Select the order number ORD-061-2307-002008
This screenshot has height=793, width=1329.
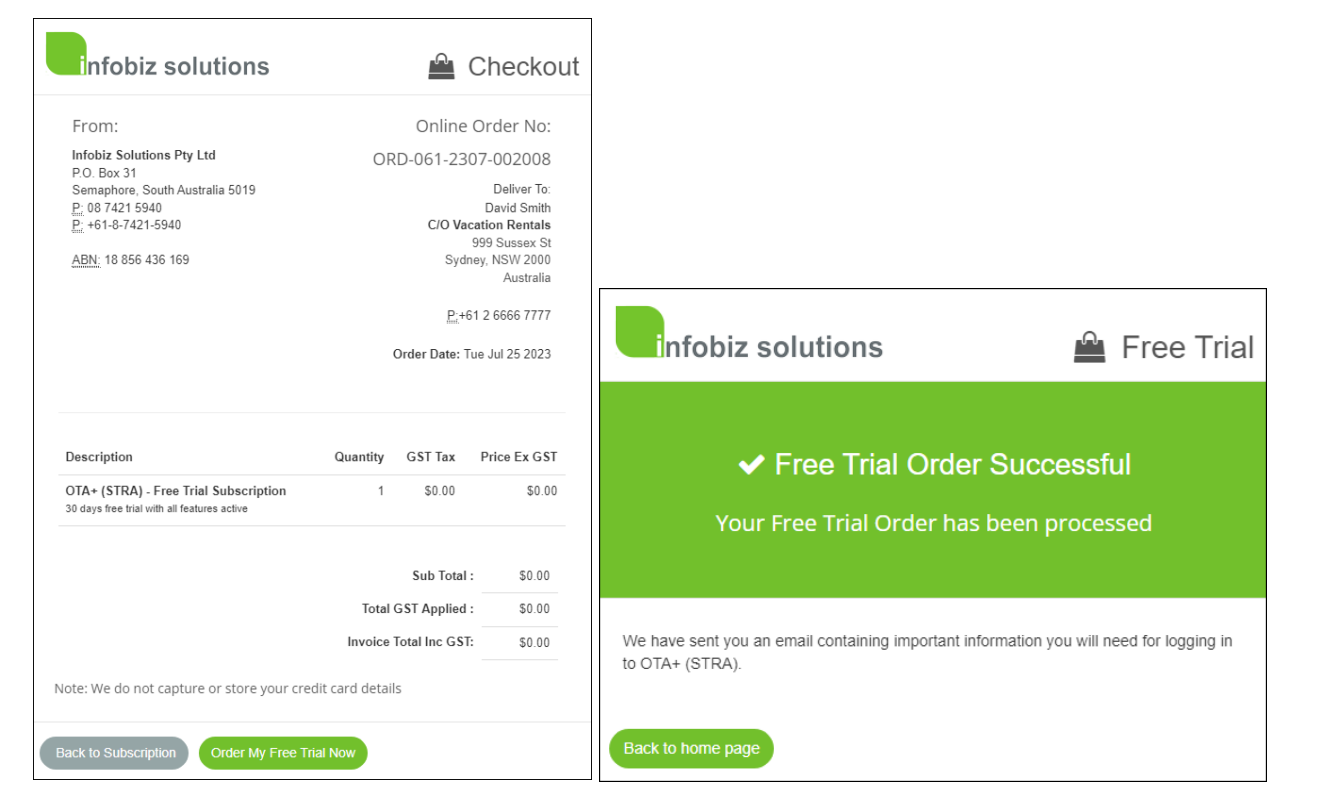click(x=462, y=159)
